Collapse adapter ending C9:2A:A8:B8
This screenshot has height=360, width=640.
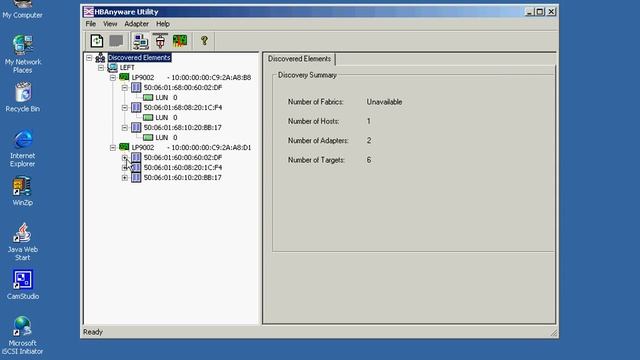click(113, 78)
